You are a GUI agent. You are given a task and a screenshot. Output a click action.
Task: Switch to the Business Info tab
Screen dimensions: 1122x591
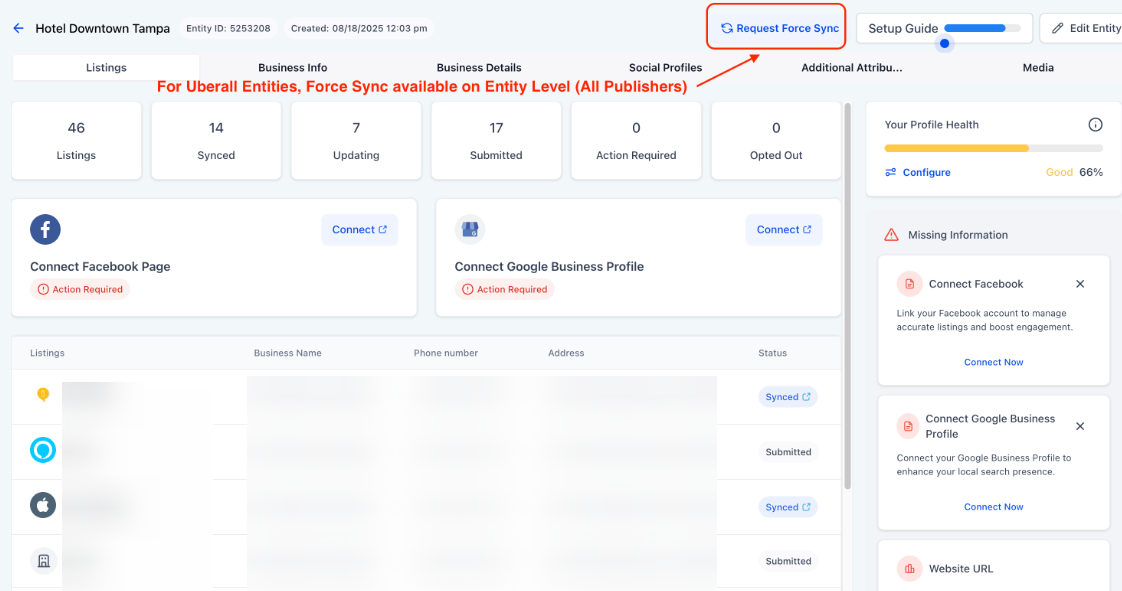tap(292, 68)
